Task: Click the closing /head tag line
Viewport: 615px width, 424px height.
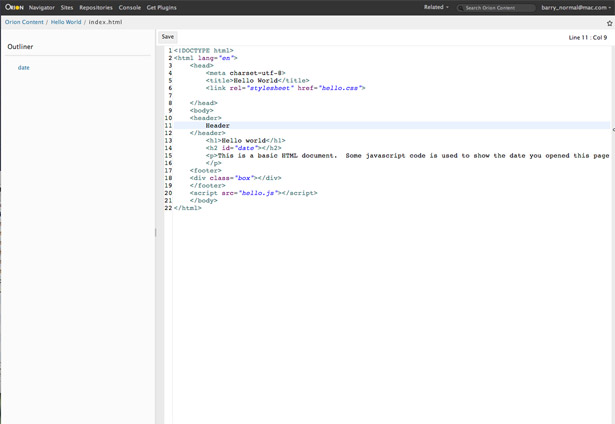Action: [x=204, y=103]
